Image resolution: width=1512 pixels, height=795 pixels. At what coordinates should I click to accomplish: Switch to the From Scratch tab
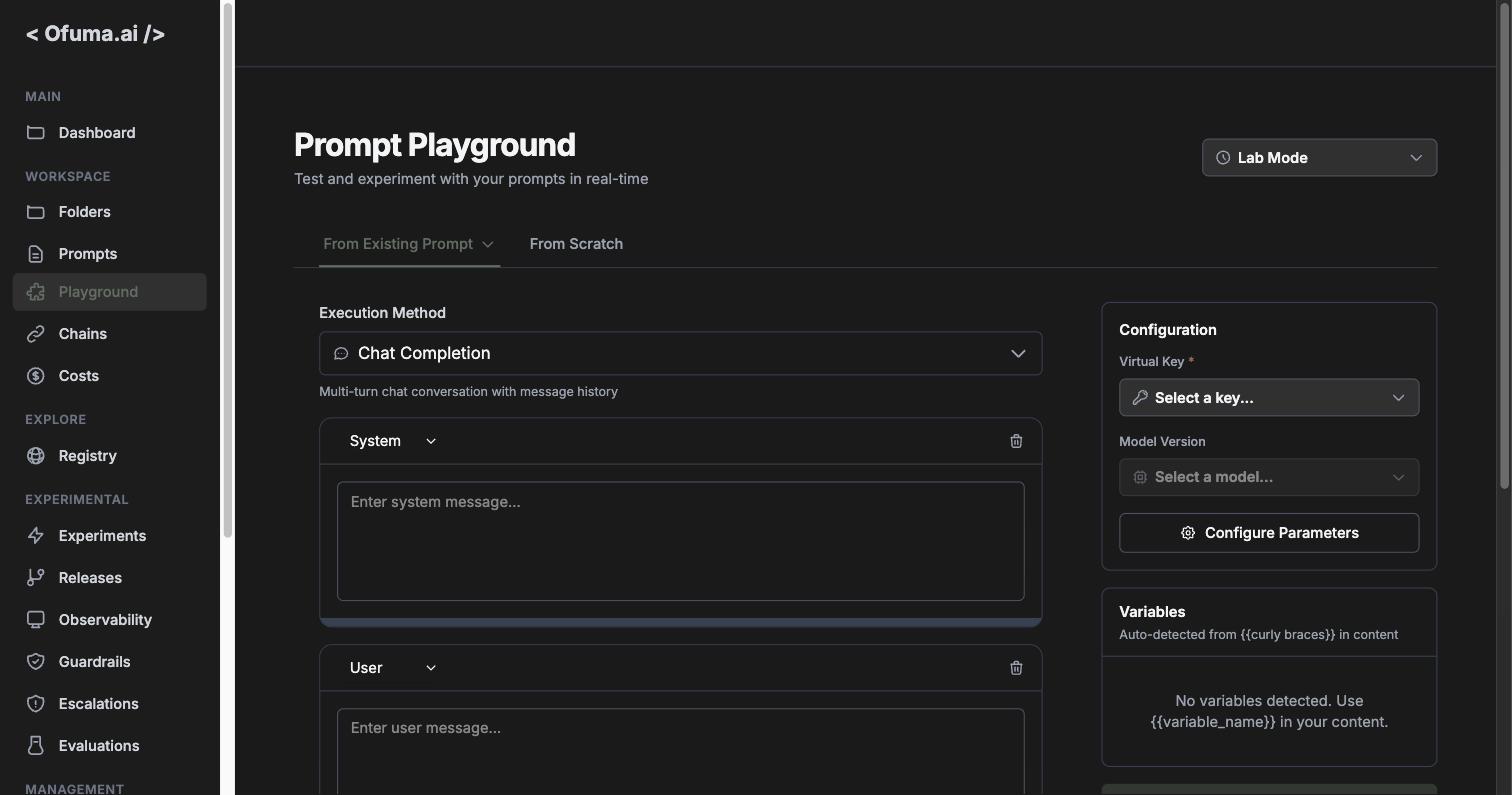576,244
